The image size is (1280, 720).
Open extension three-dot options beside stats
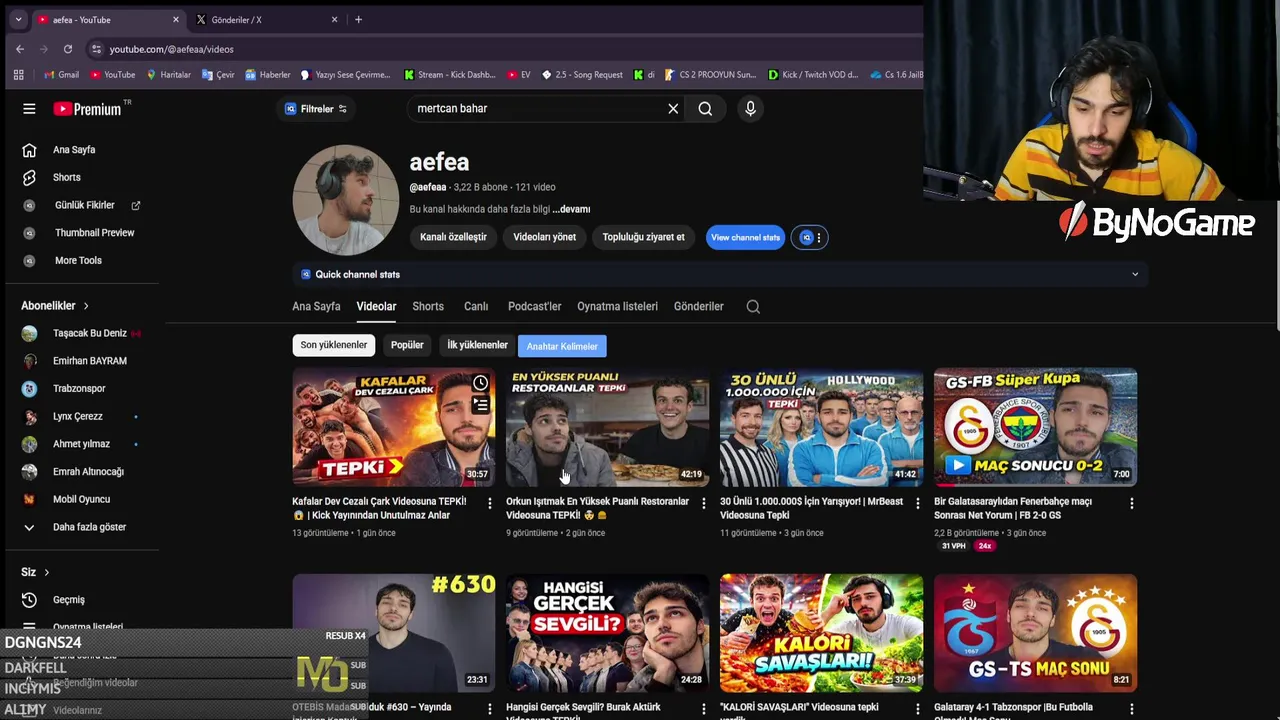tap(818, 238)
